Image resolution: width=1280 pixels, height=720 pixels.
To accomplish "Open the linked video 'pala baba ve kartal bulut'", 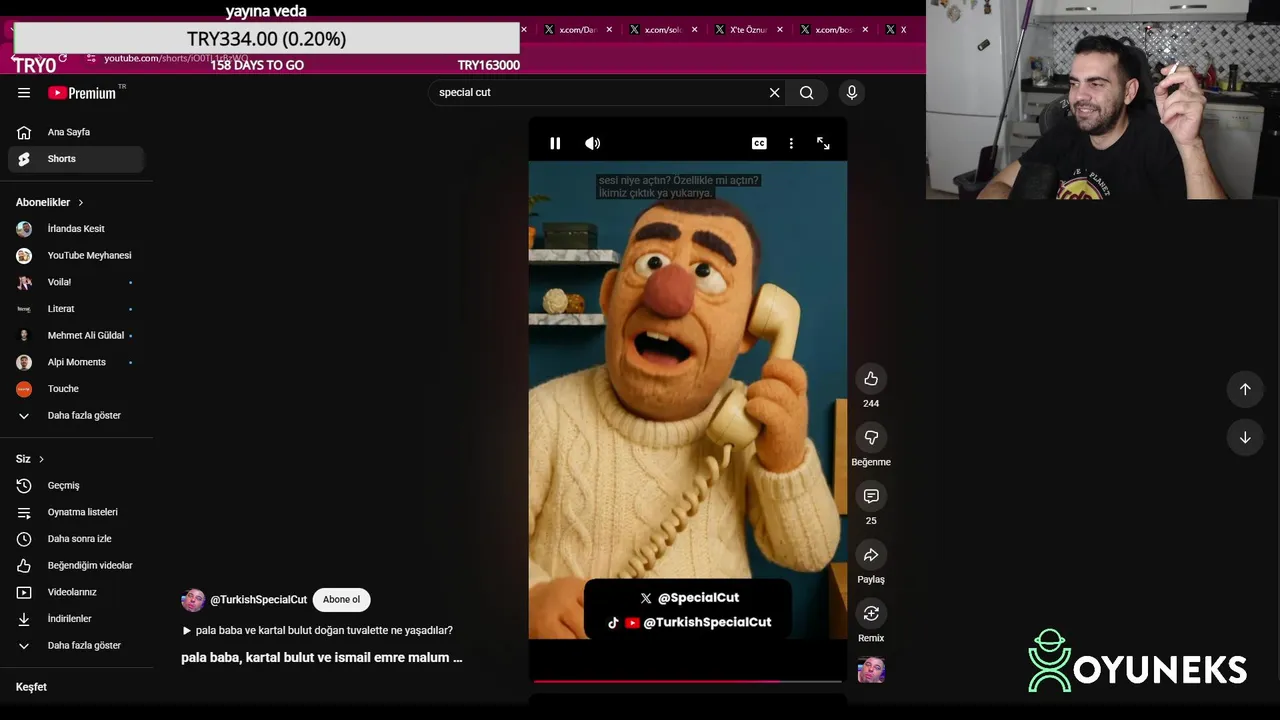I will (318, 631).
